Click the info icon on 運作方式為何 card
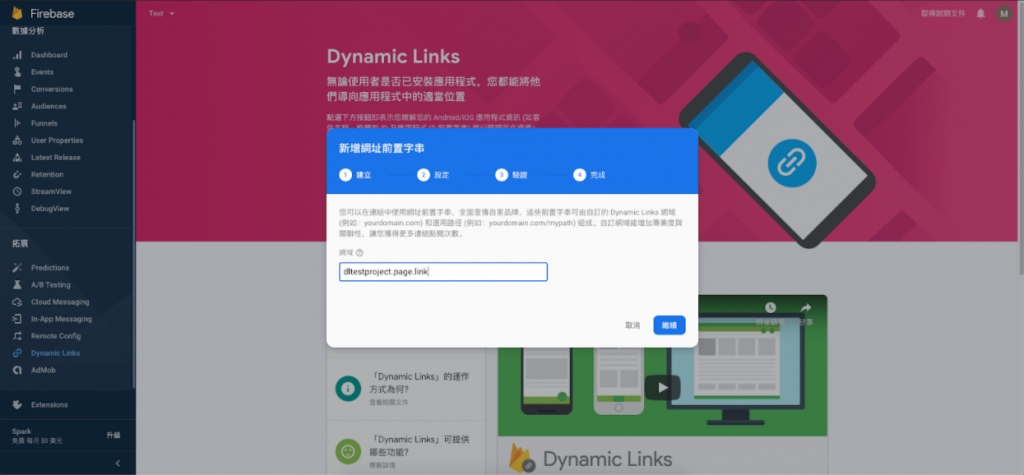The height and width of the screenshot is (475, 1024). point(348,388)
